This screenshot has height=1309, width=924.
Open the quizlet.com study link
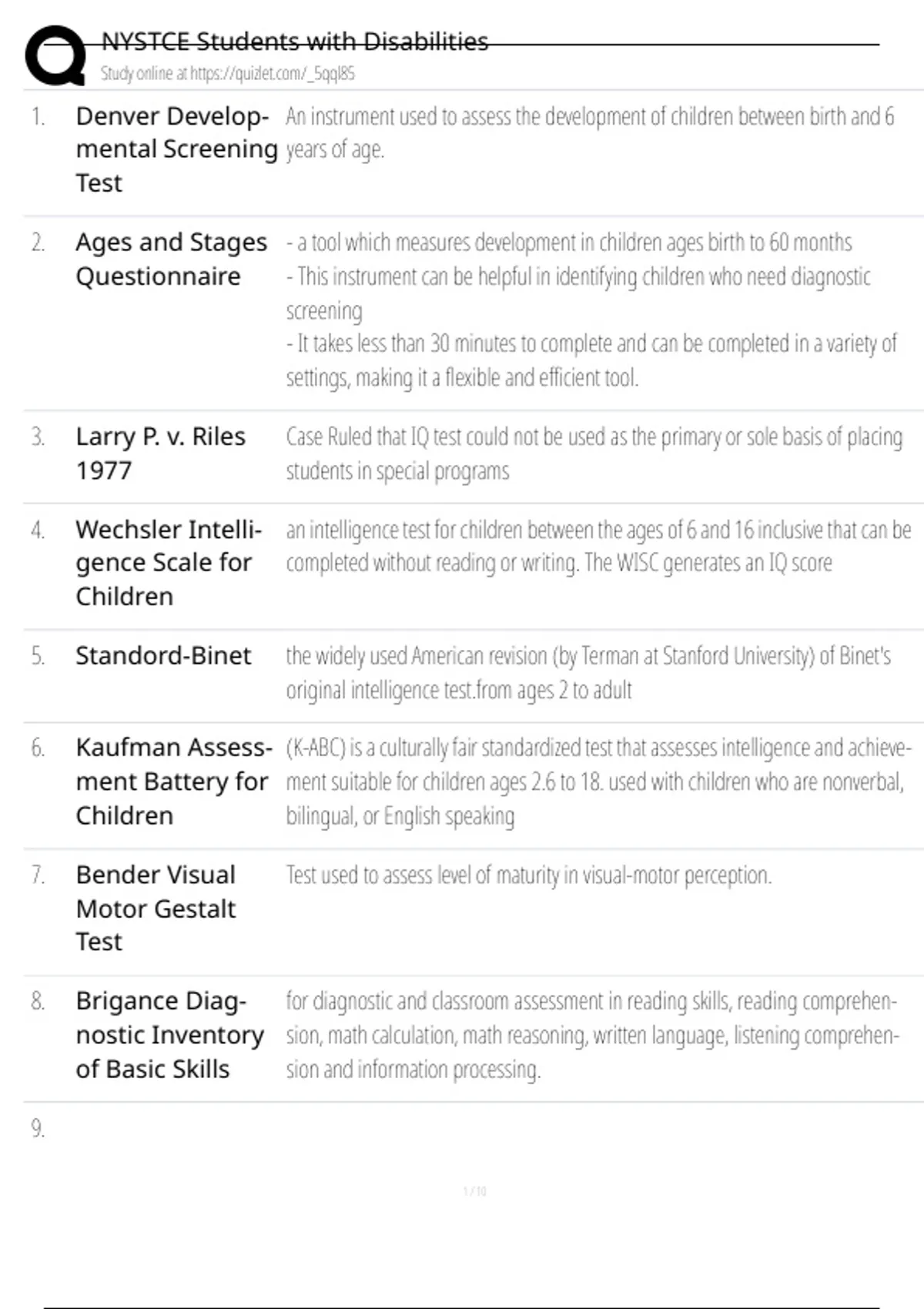tap(227, 74)
